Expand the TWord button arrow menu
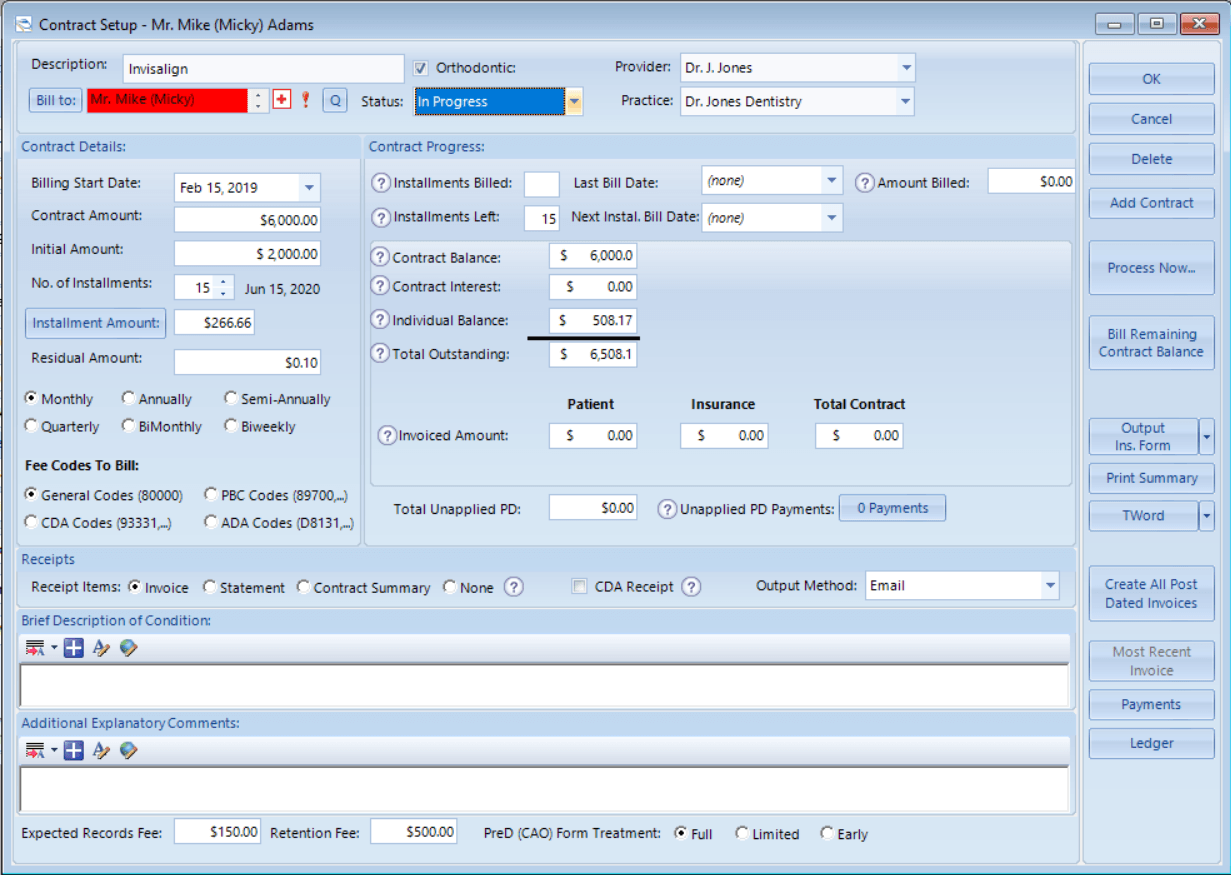 1206,516
